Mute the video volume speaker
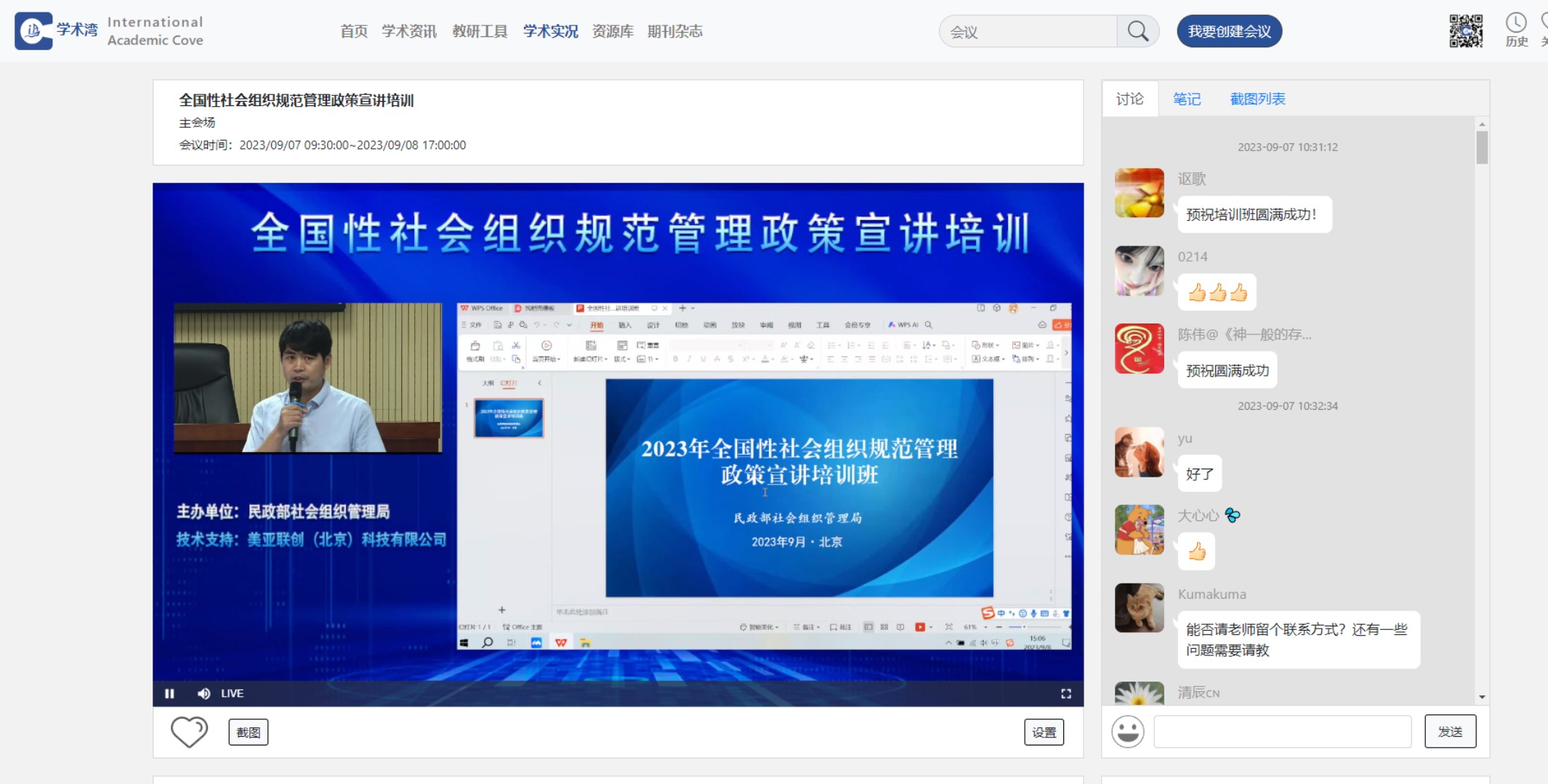 tap(203, 694)
